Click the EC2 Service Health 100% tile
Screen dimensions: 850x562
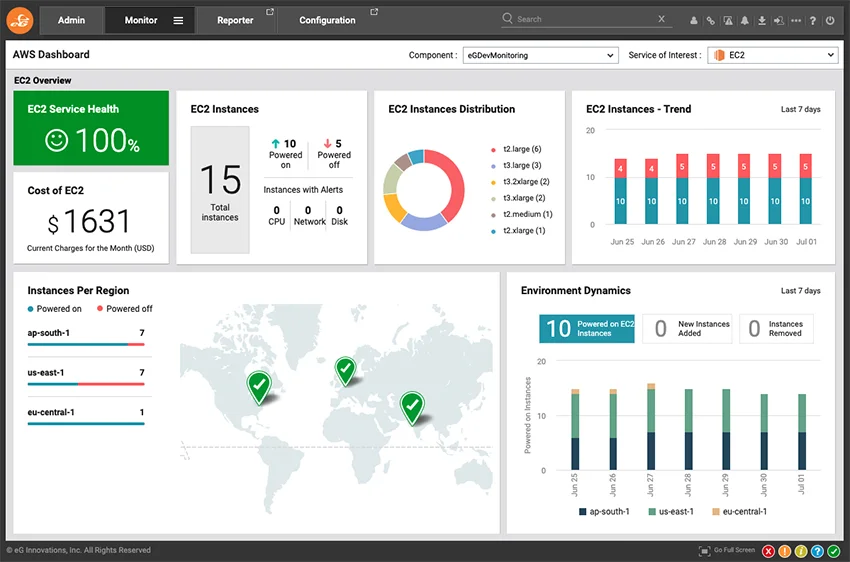[91, 128]
